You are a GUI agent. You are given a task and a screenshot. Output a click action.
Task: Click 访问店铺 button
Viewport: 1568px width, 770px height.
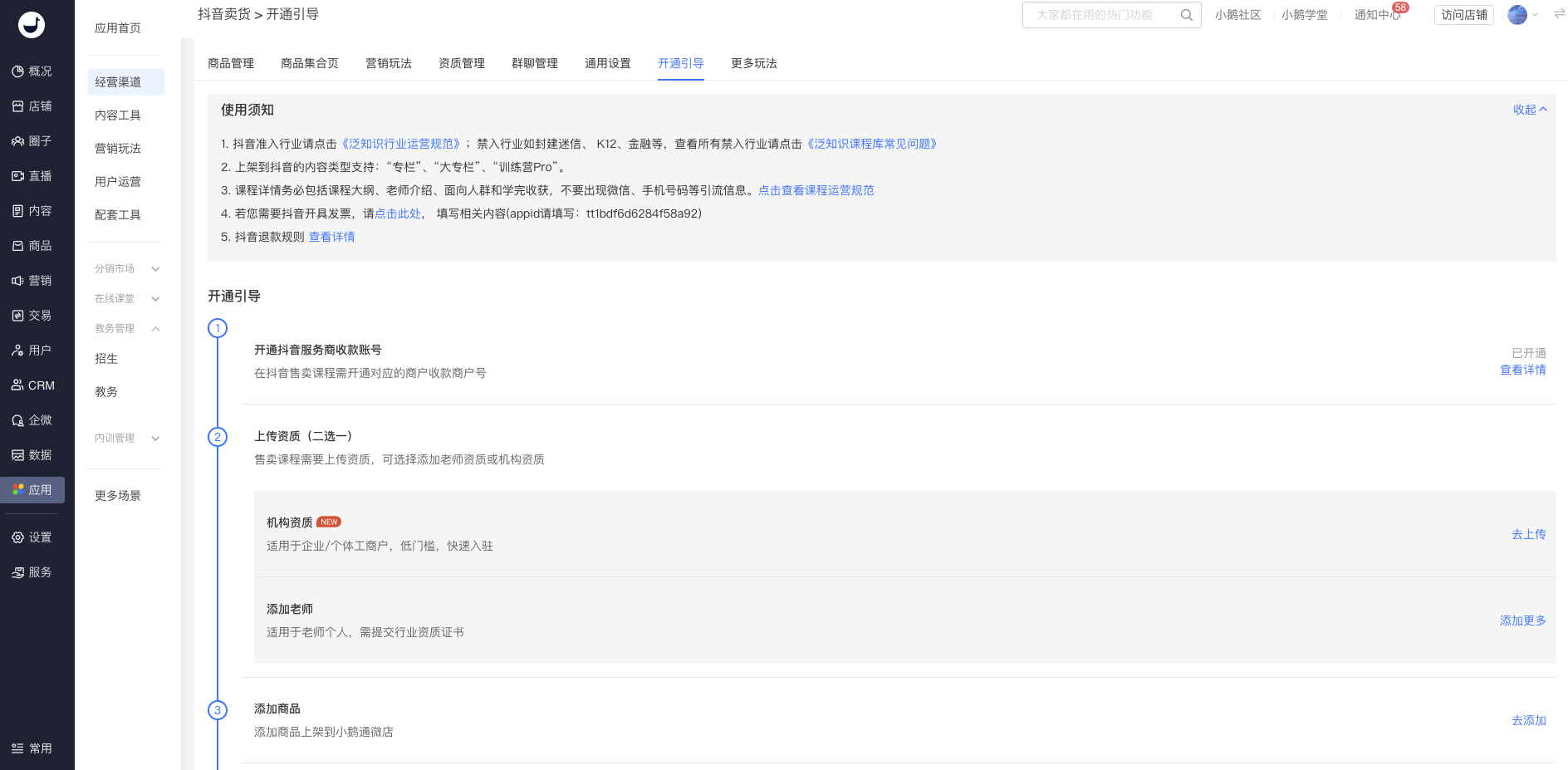coord(1464,15)
